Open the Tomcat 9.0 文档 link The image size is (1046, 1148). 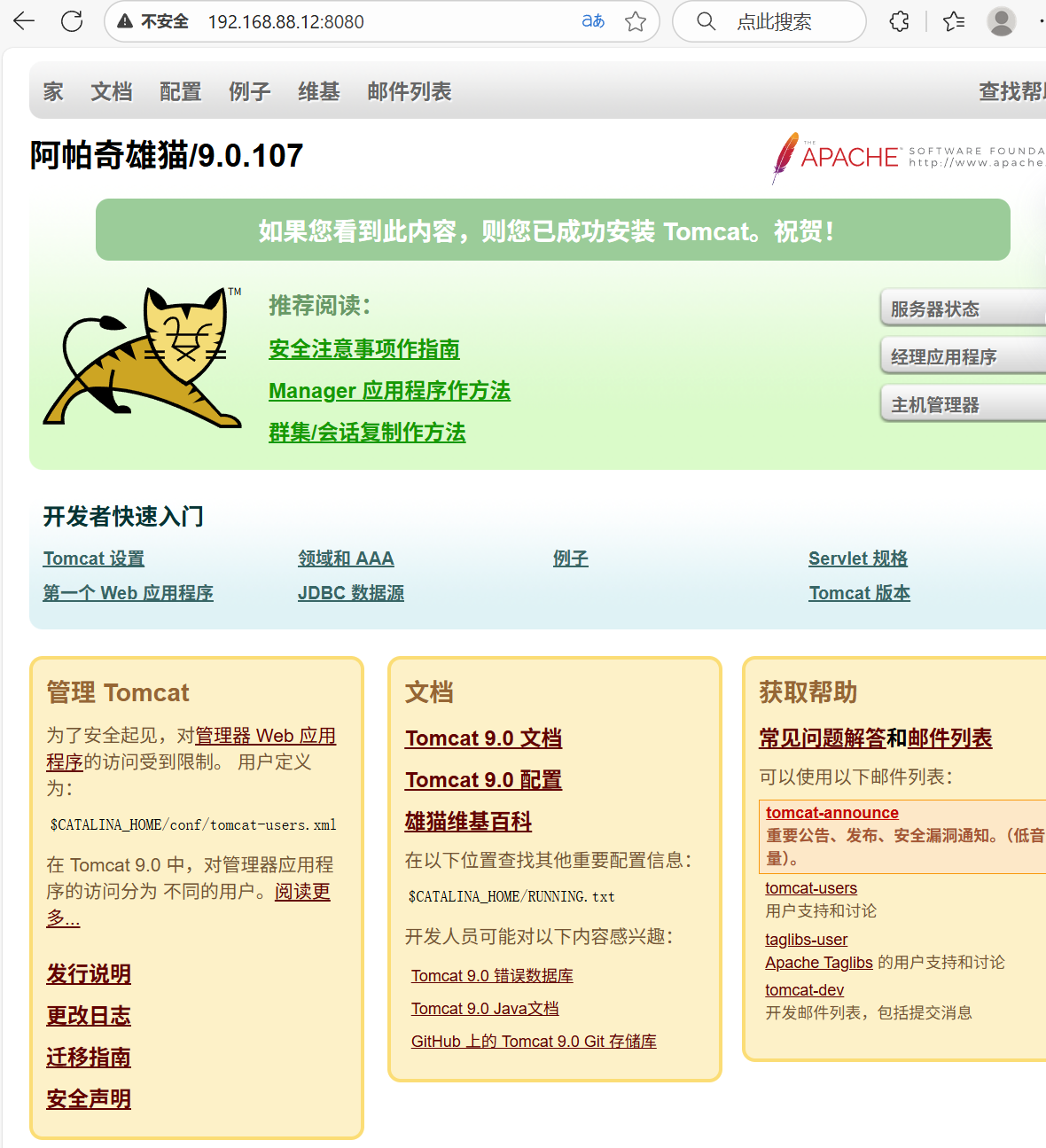click(x=484, y=738)
